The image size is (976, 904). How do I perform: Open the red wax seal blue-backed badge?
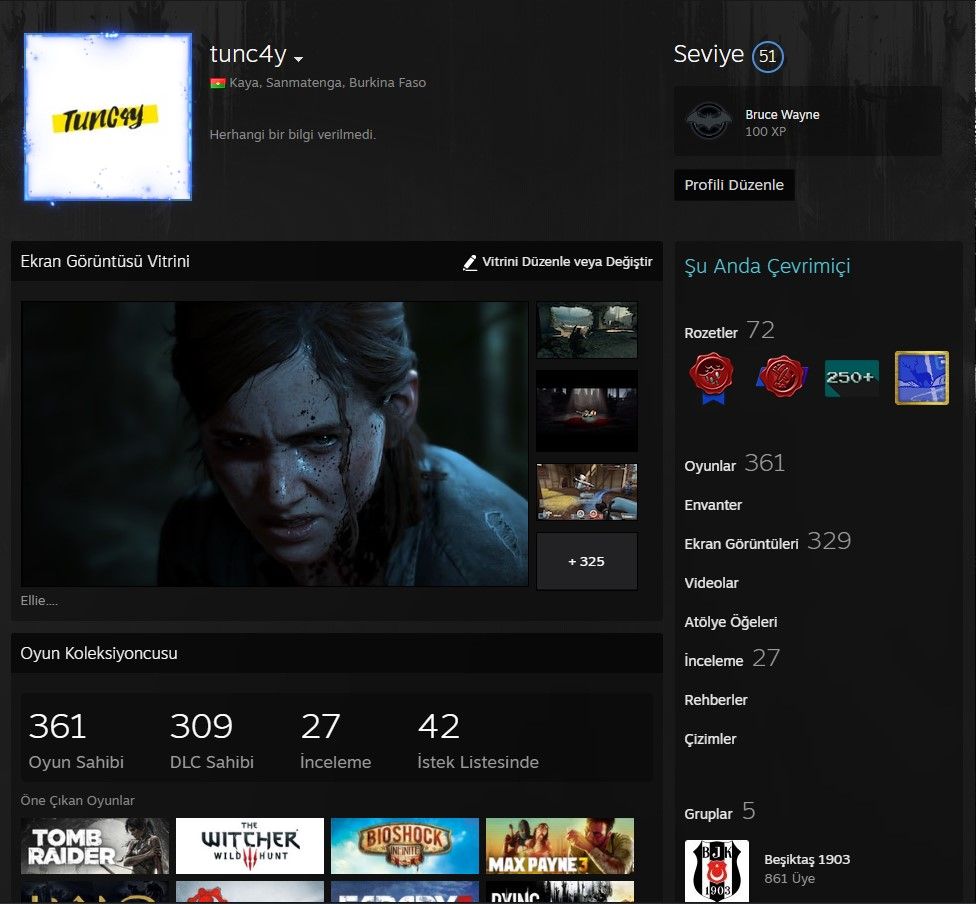782,377
